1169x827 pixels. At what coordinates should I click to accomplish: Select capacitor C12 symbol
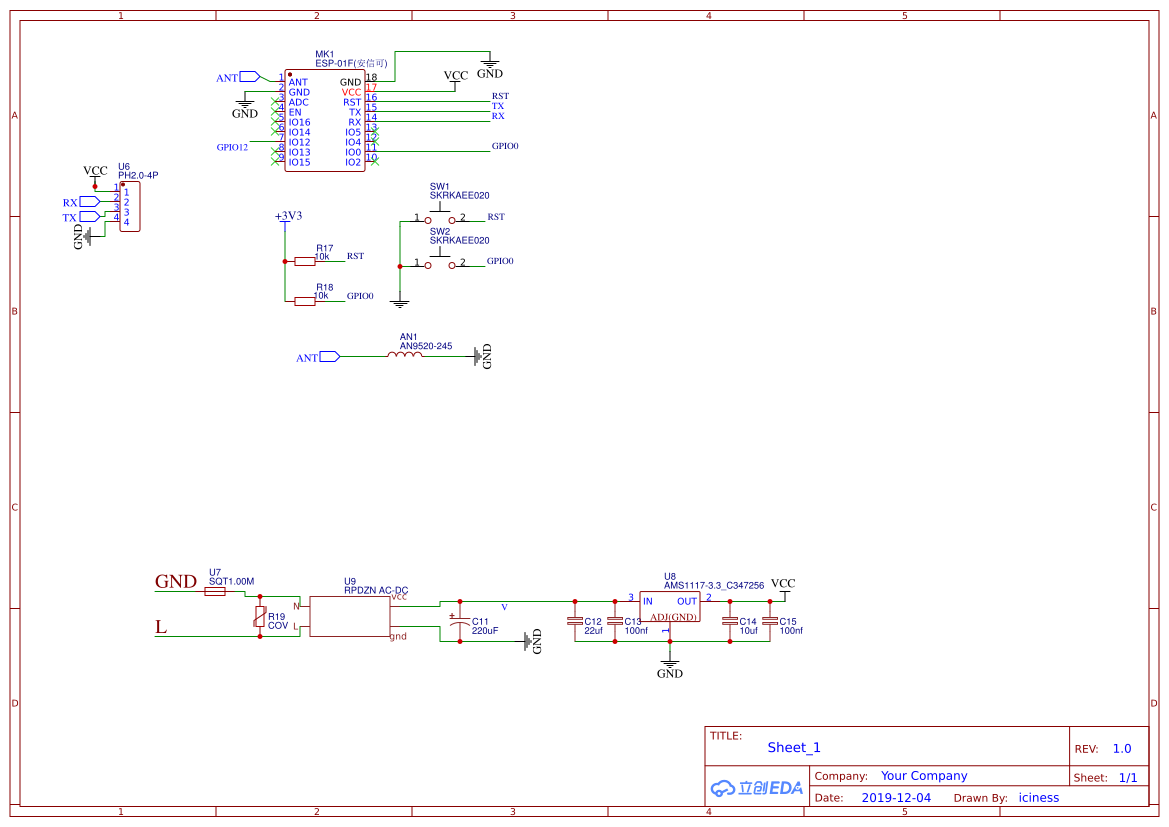[574, 621]
